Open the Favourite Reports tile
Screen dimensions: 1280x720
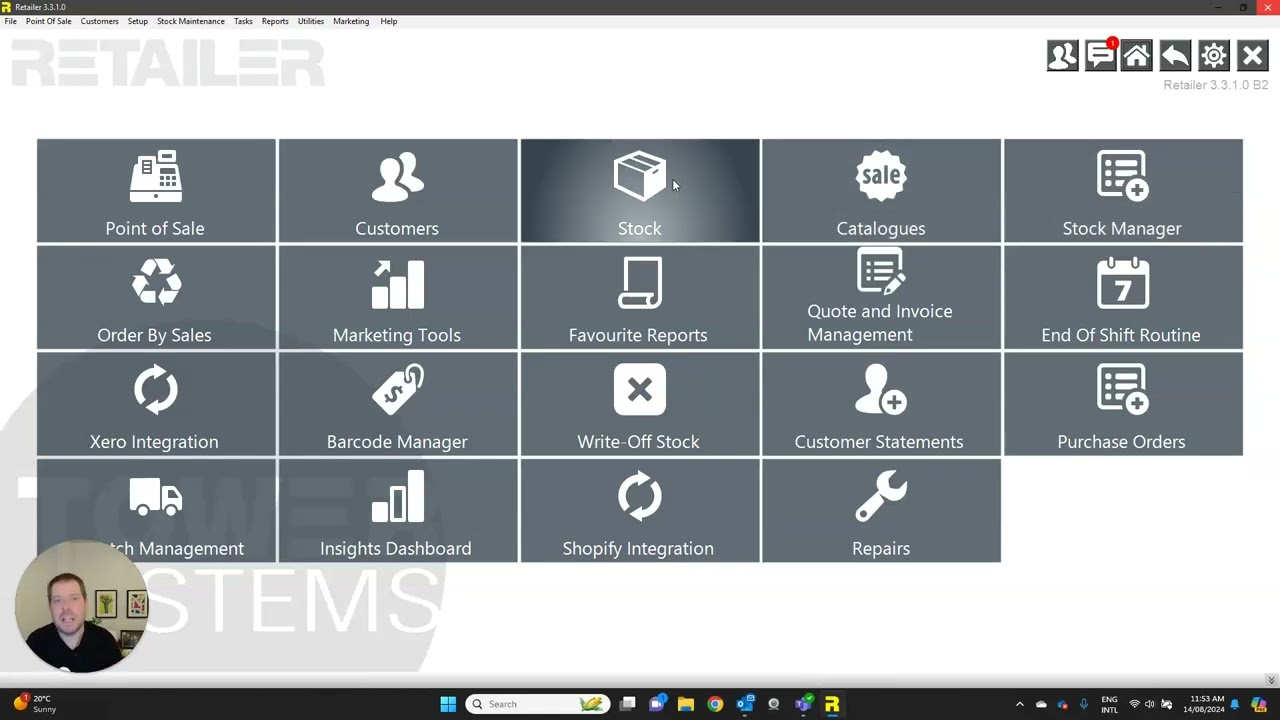[640, 297]
